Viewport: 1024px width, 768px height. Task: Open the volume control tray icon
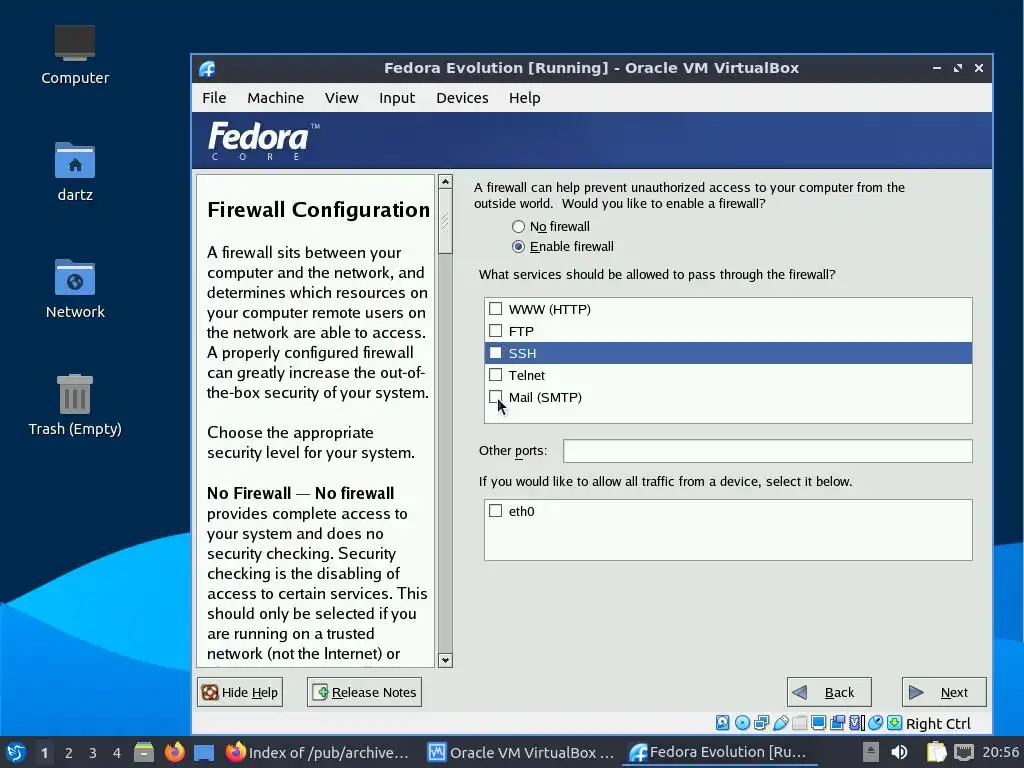tap(900, 752)
